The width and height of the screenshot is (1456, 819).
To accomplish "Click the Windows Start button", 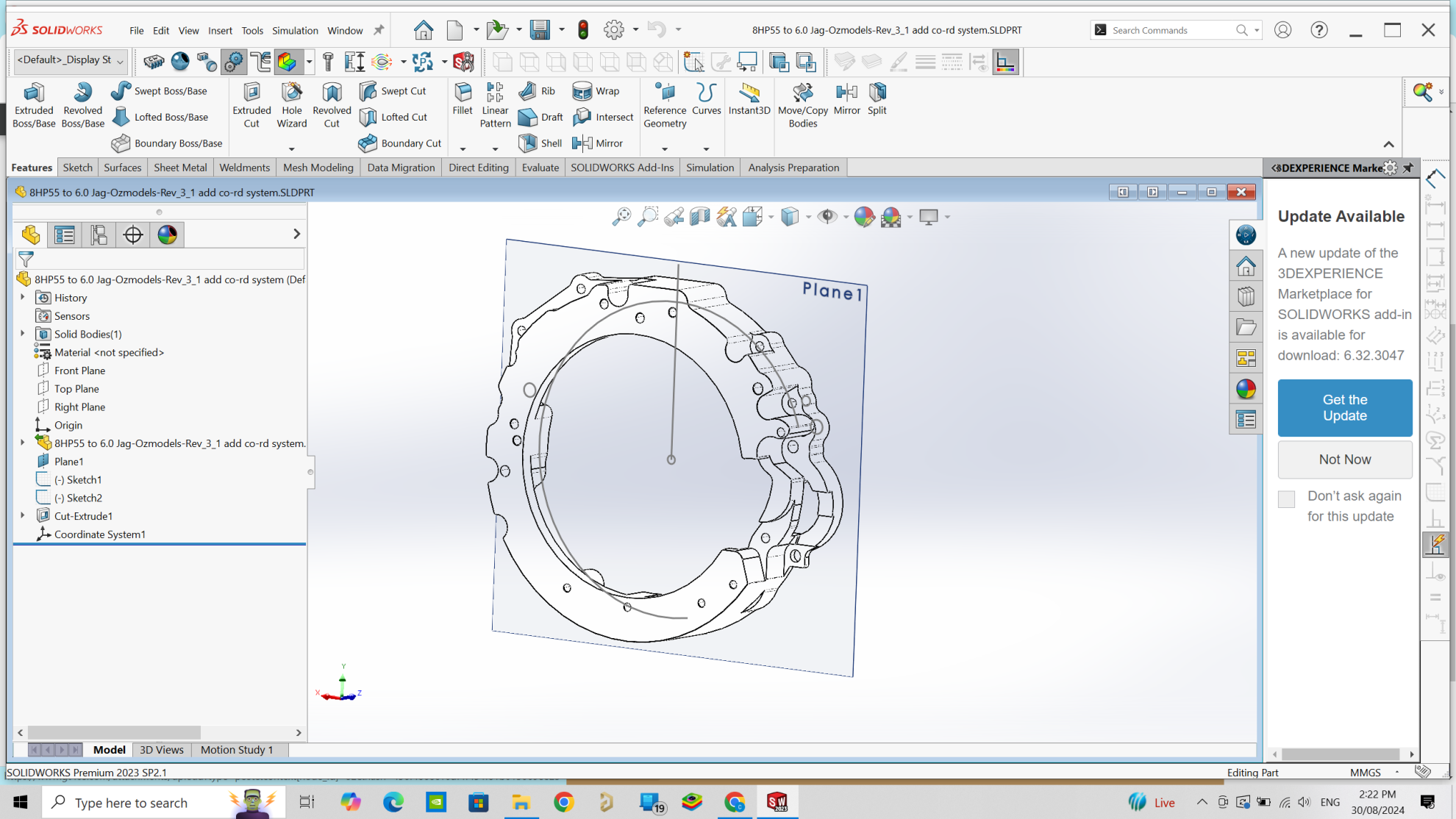I will [x=21, y=802].
